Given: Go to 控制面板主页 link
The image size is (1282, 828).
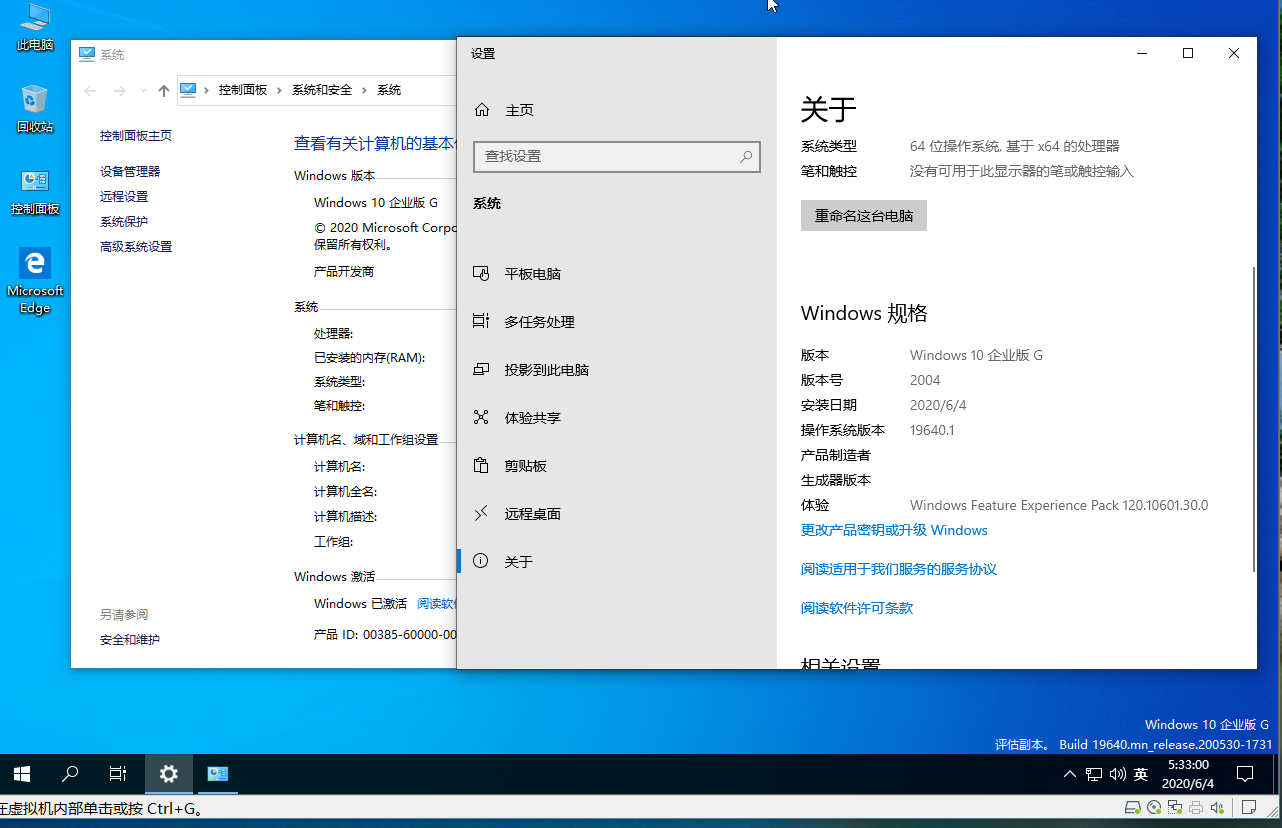Looking at the screenshot, I should click(136, 136).
